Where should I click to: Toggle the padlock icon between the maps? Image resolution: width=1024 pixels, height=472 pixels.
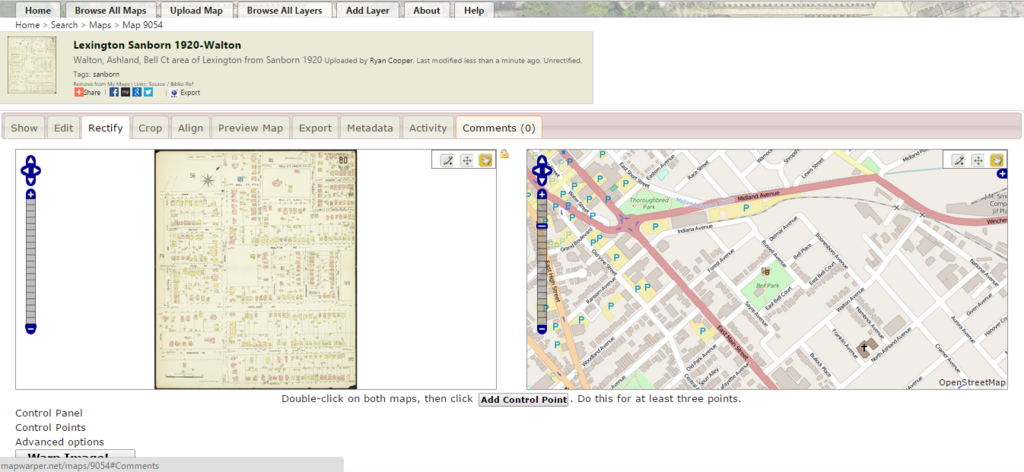tap(504, 154)
